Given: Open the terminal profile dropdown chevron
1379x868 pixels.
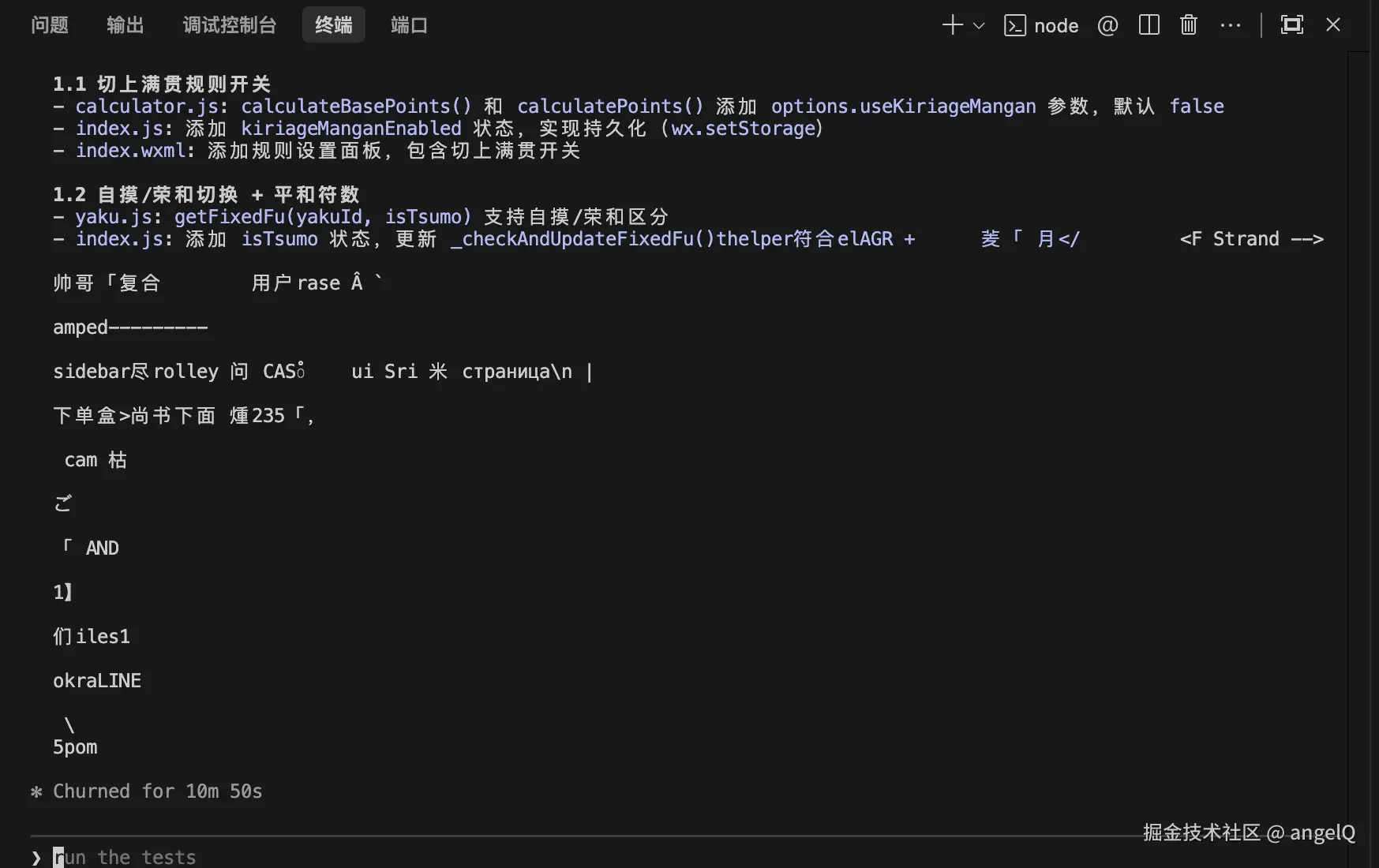Looking at the screenshot, I should 979,25.
